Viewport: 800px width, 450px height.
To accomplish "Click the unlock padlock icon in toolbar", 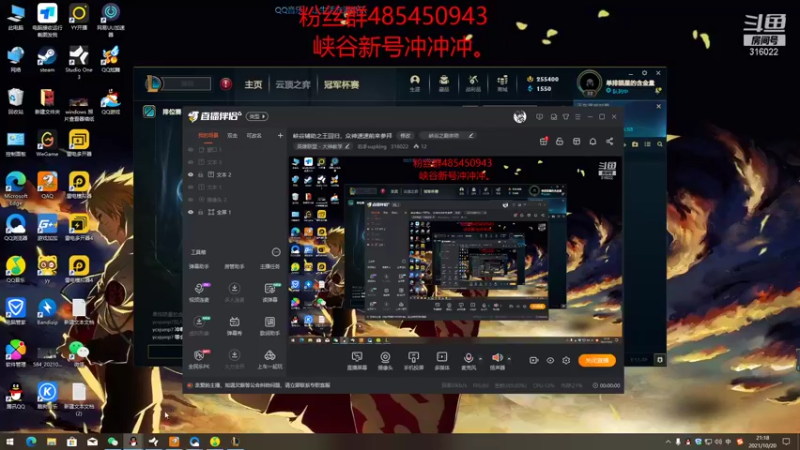I will click(560, 141).
